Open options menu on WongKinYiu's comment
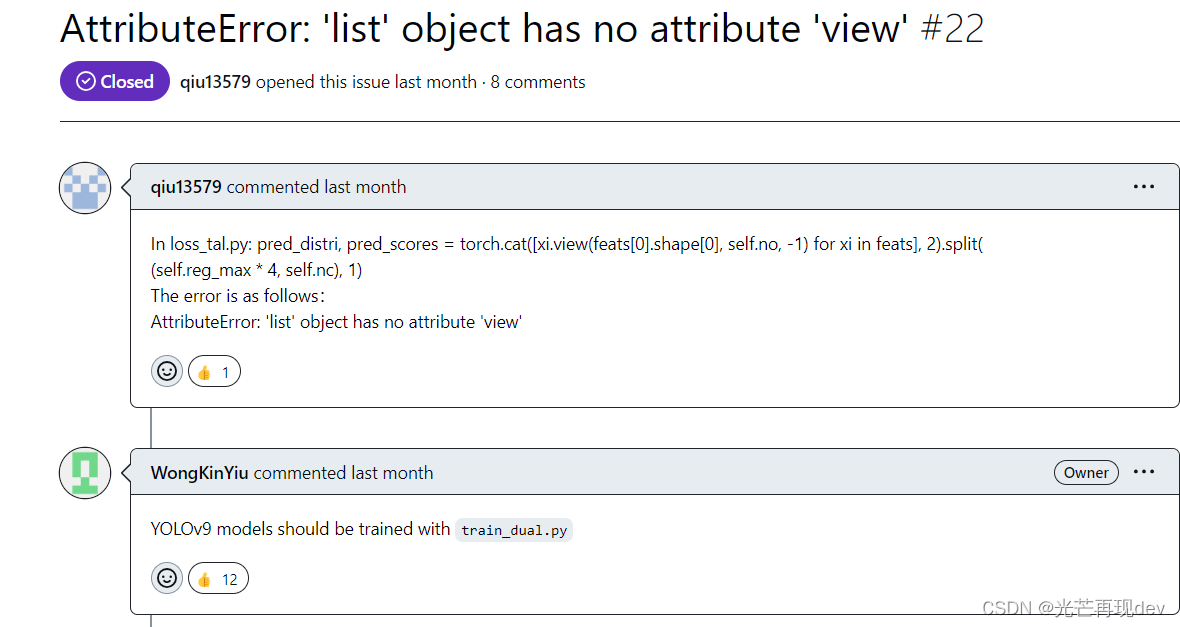This screenshot has width=1180, height=627. click(1143, 473)
